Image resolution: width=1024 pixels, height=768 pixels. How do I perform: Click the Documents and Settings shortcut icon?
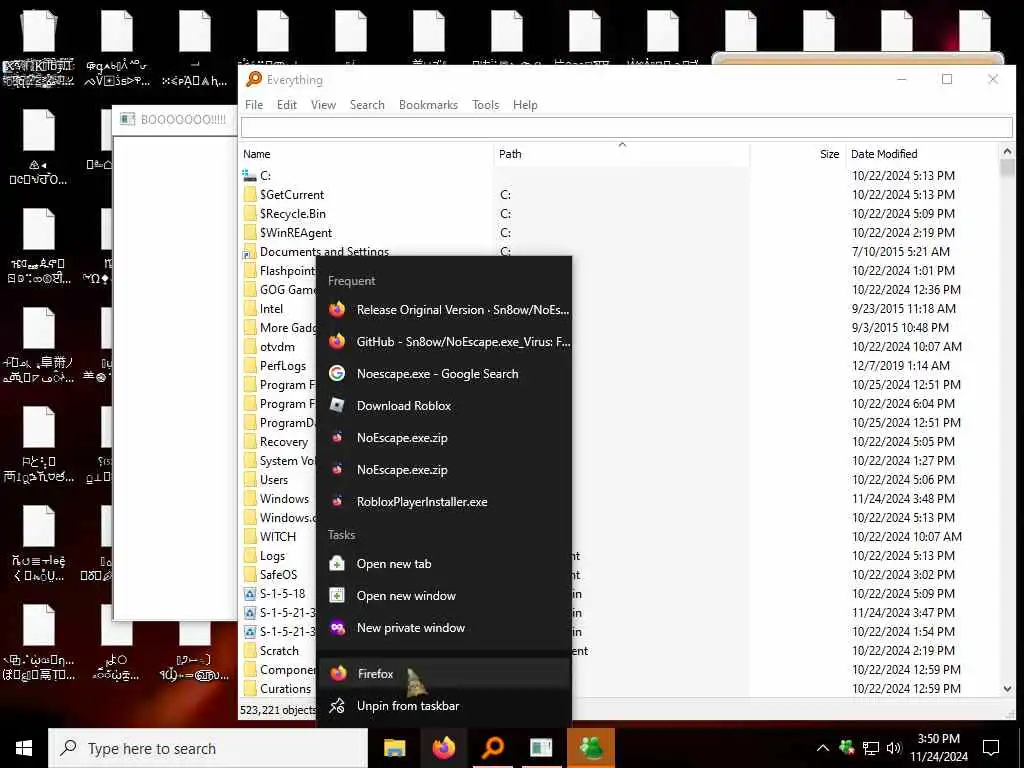(249, 251)
